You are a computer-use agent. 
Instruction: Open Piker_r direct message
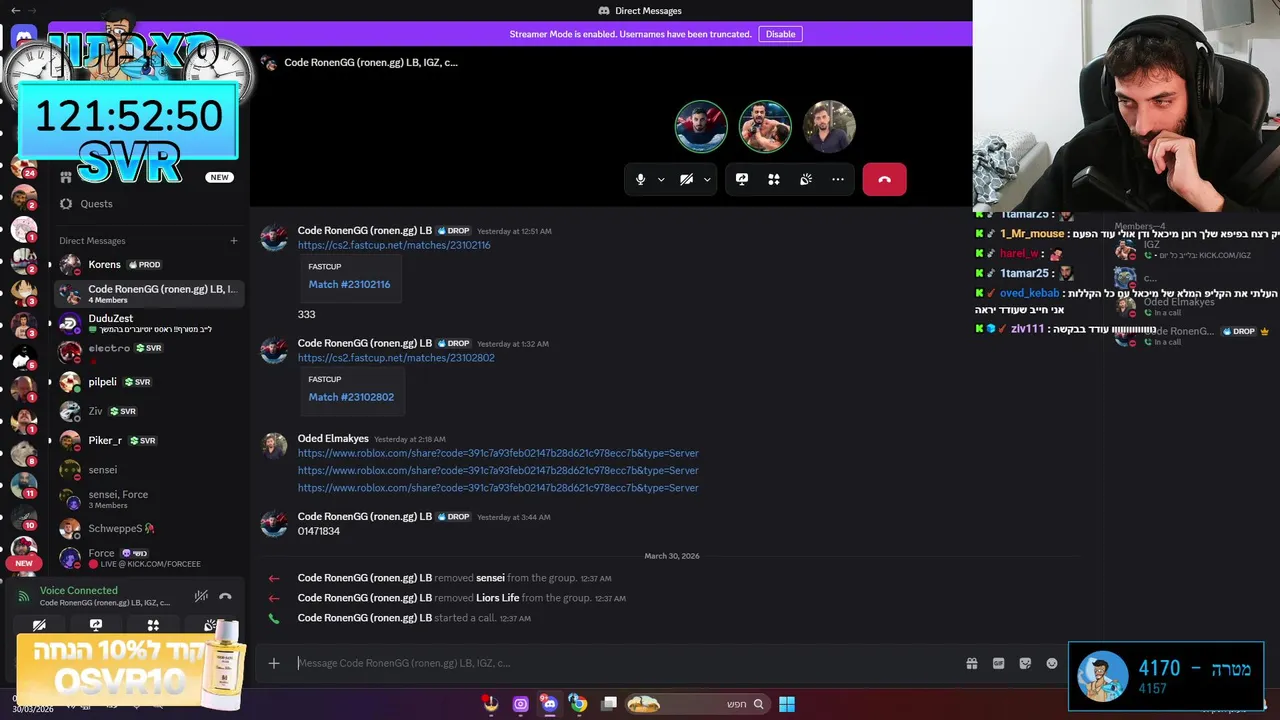[149, 440]
